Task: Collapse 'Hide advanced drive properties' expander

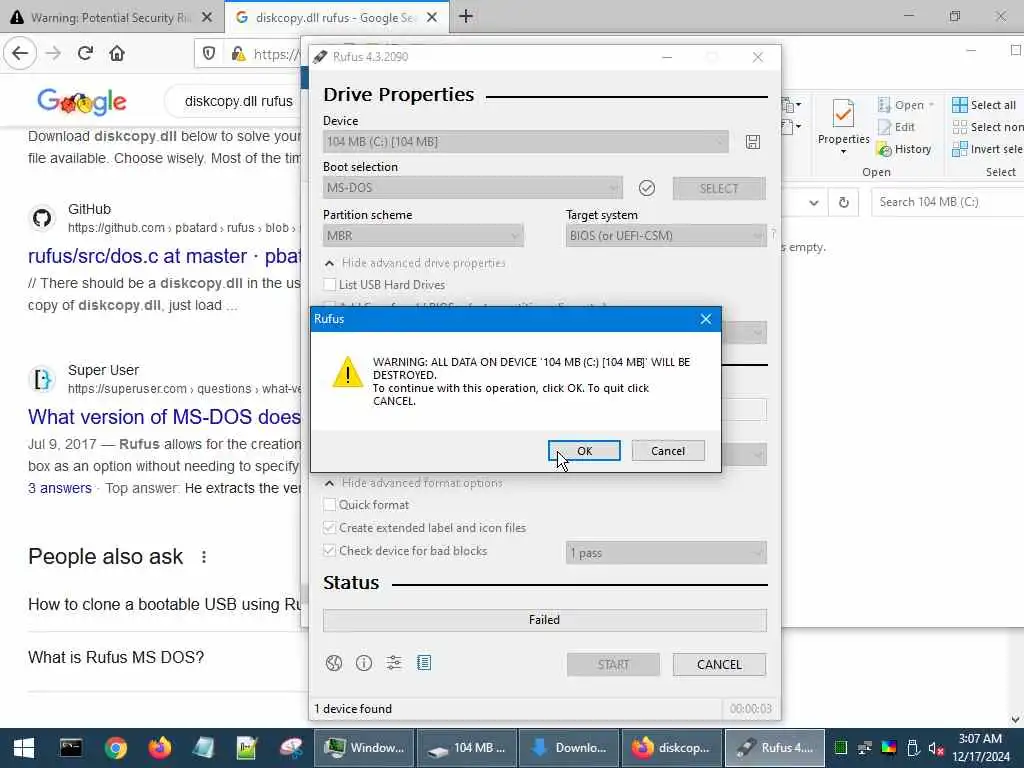Action: 415,263
